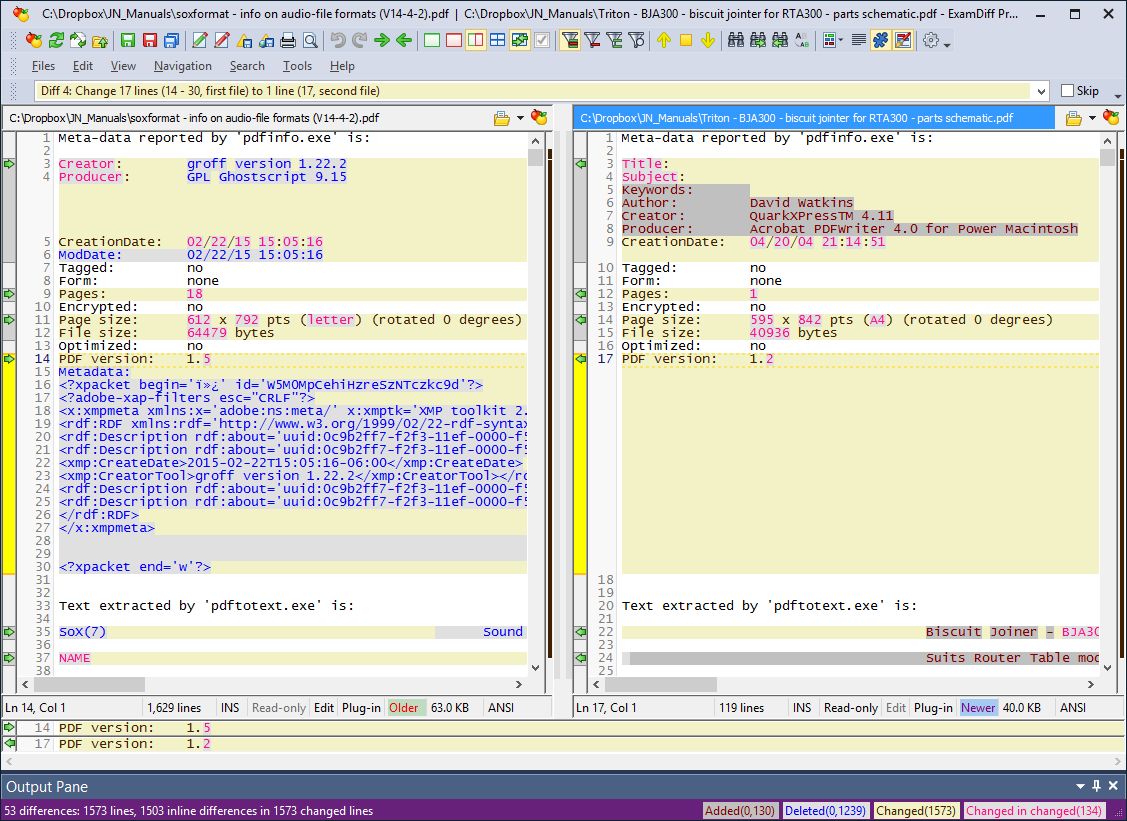
Task: Open the Help menu
Action: click(342, 66)
